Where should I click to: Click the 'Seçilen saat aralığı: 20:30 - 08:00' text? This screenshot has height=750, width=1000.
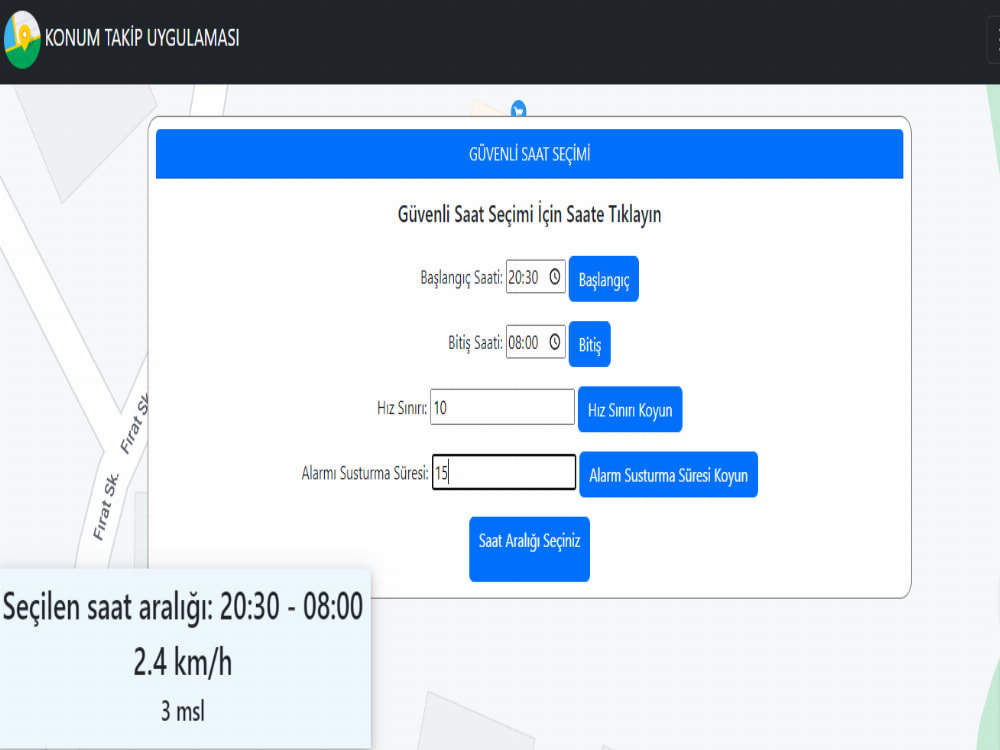point(183,607)
